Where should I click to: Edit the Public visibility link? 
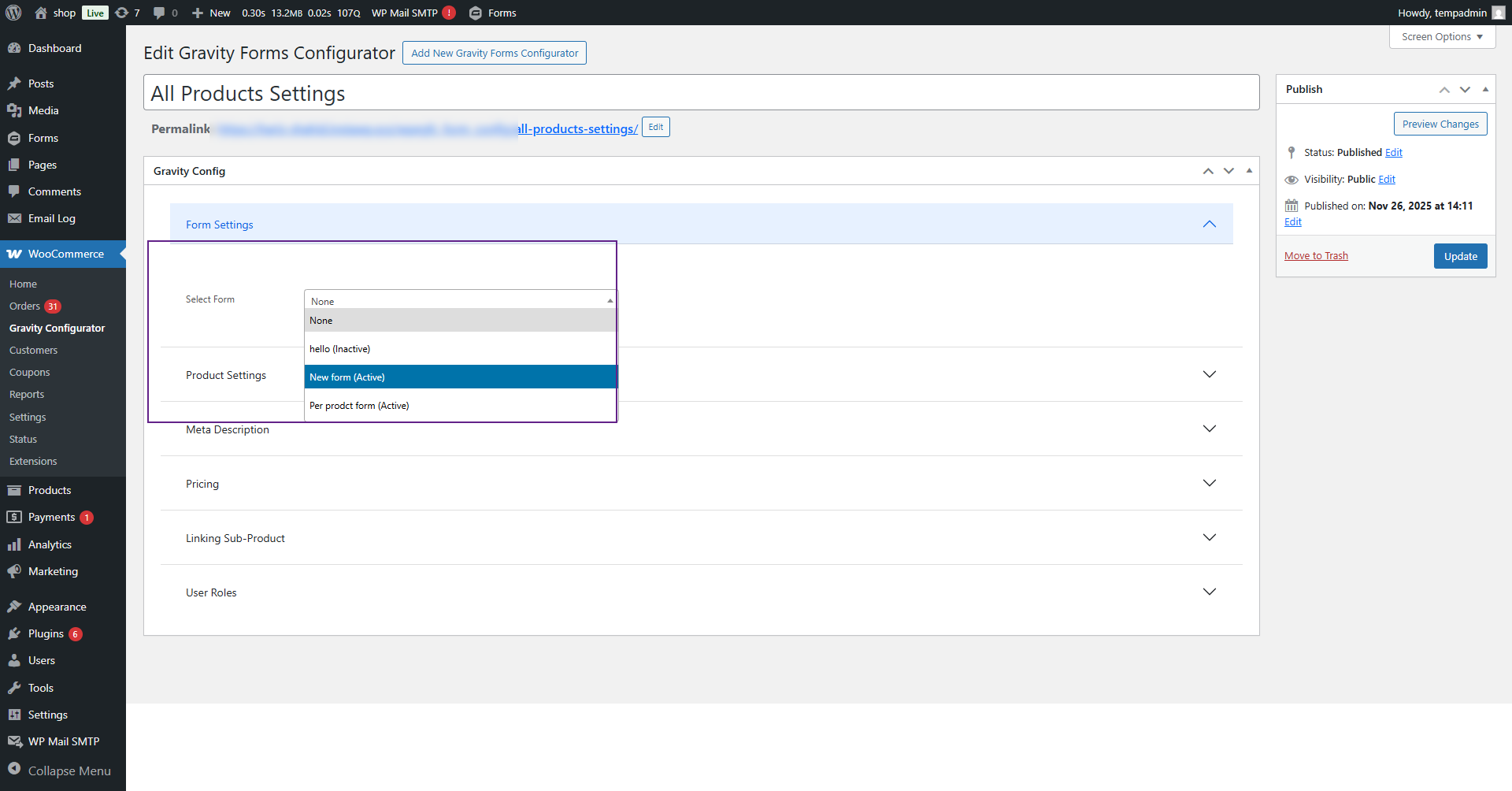1387,179
